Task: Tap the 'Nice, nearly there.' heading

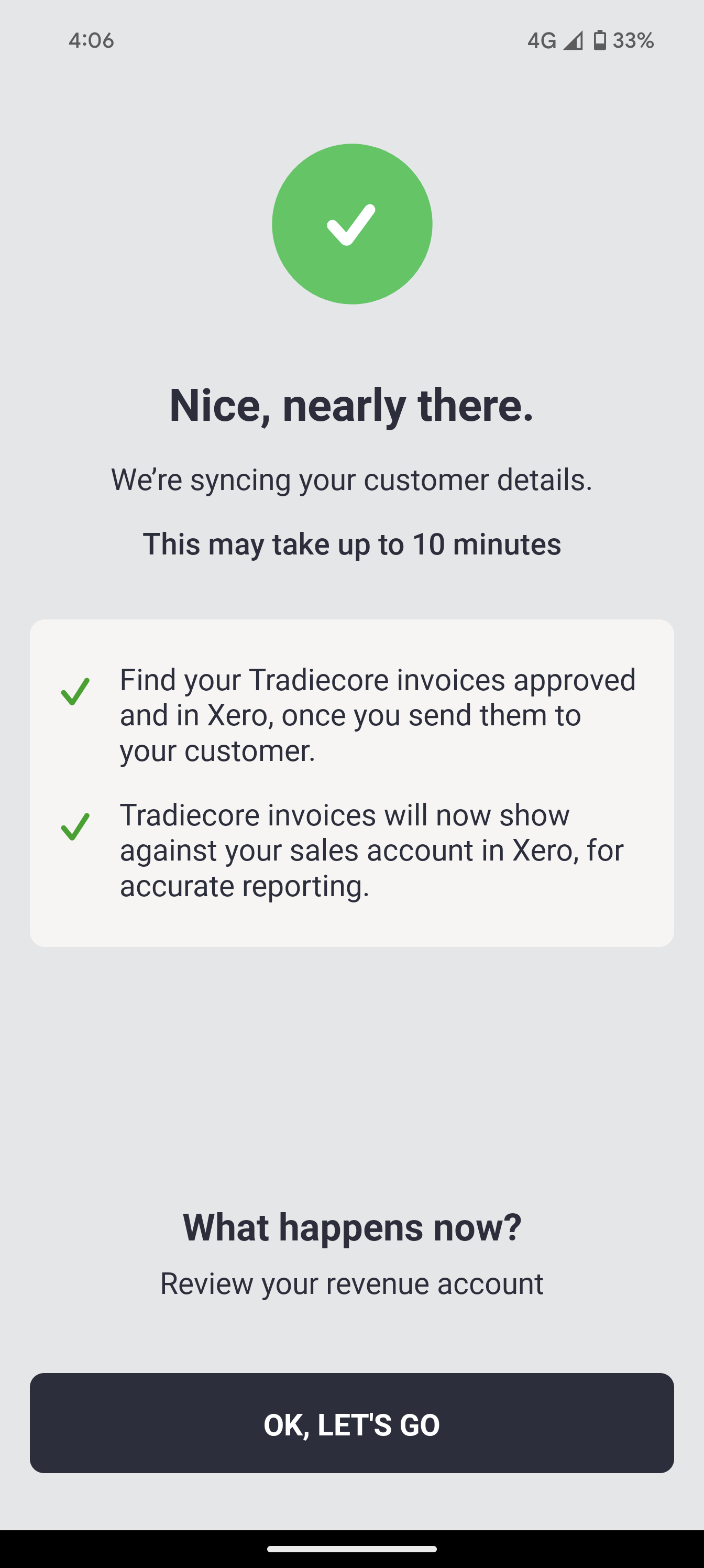Action: click(351, 406)
